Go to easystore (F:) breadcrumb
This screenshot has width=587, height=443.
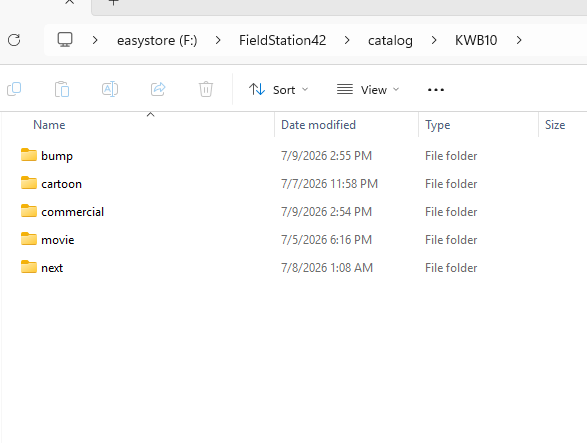coord(157,40)
